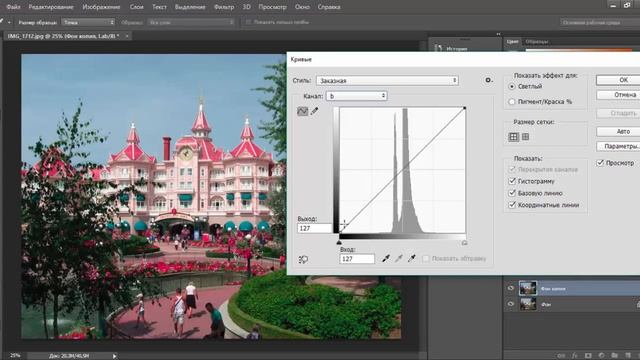Click the new adjustment layer icon

coord(601,356)
